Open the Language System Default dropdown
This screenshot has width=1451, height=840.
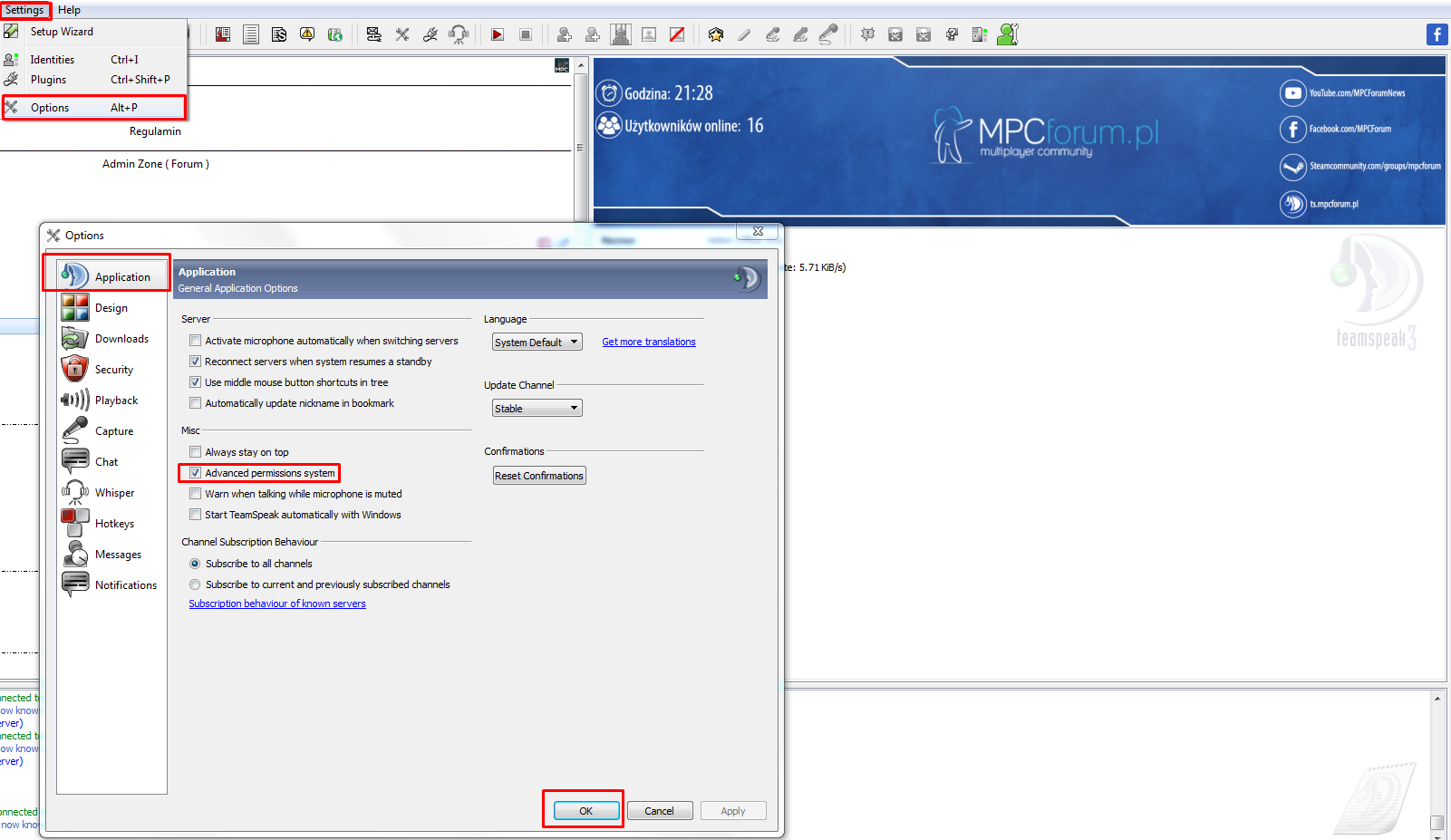pos(537,343)
